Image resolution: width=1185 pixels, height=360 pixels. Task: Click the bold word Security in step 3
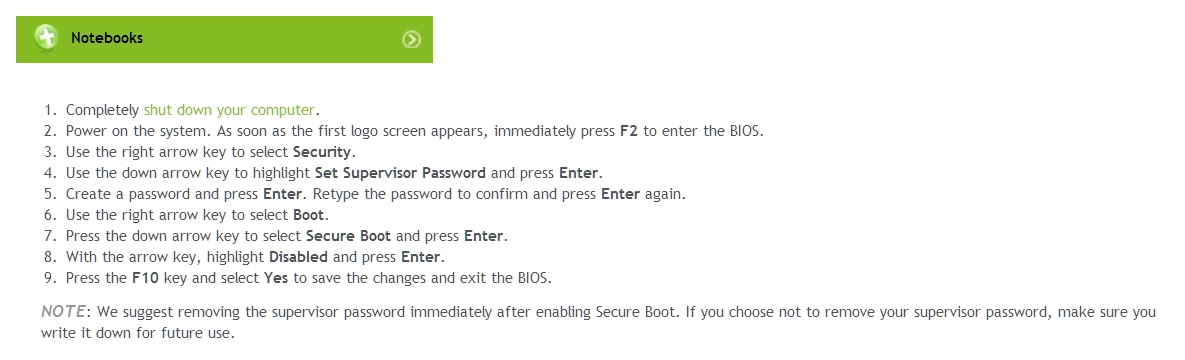pyautogui.click(x=322, y=152)
